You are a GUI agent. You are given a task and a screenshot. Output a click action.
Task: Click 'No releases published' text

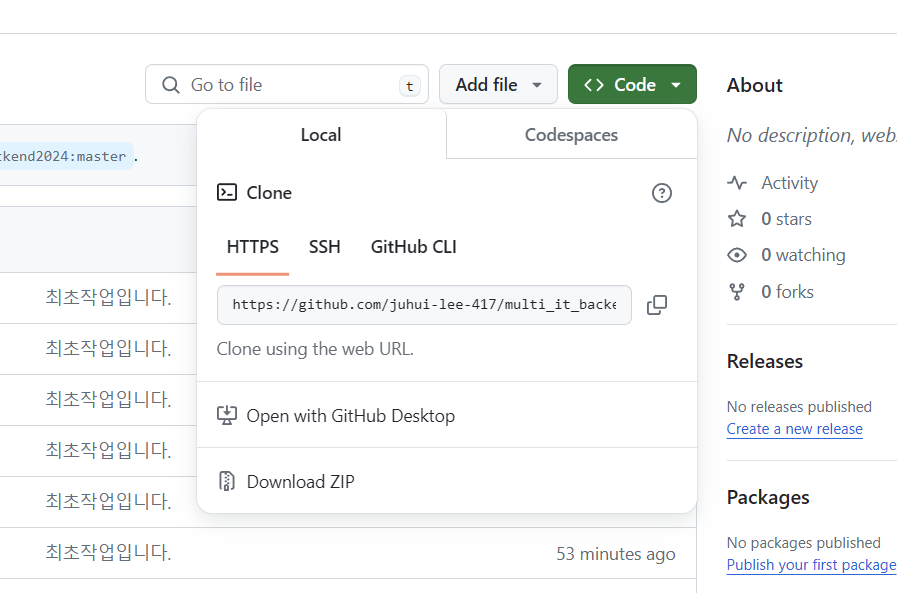coord(799,407)
